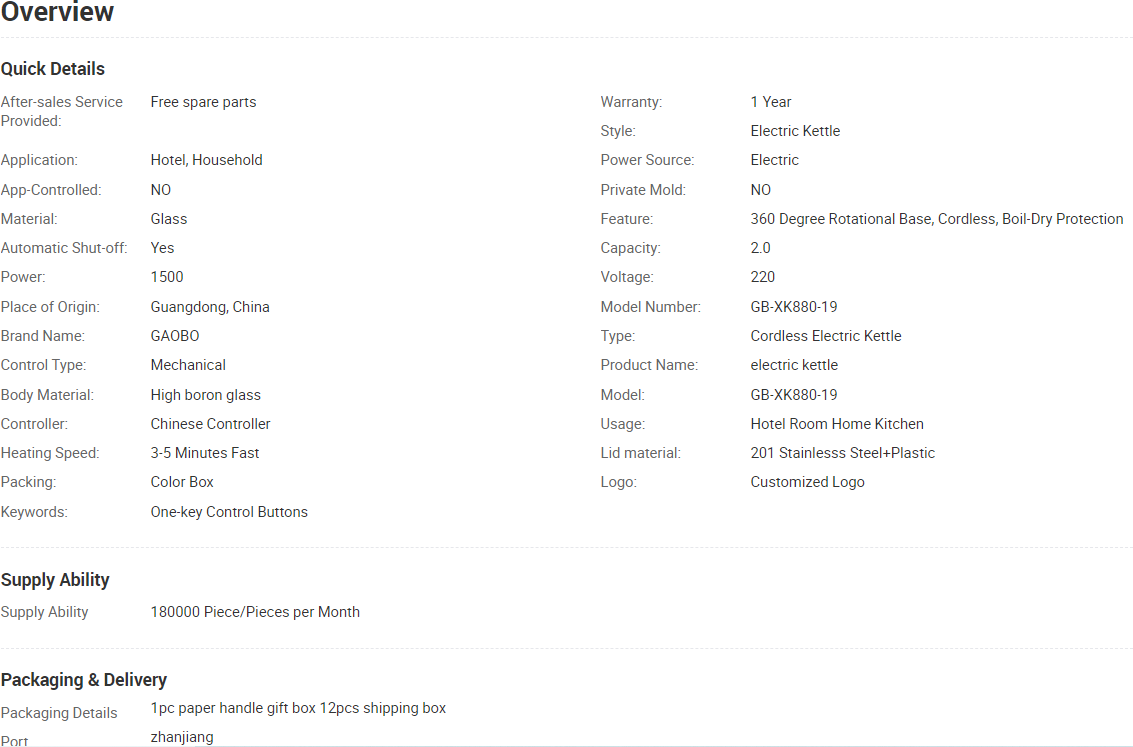This screenshot has width=1133, height=747.
Task: Click the 201 Stainlesss Steel+Plastic lid material
Action: point(842,453)
